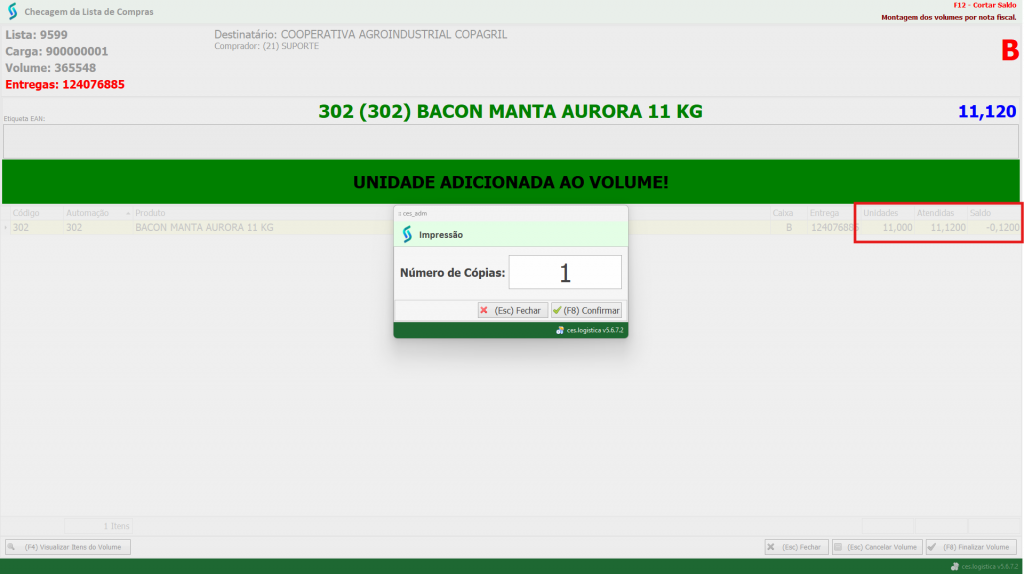Image resolution: width=1024 pixels, height=574 pixels.
Task: Select the BACON MANTA AURORA 11 KG row cell
Action: click(x=204, y=227)
